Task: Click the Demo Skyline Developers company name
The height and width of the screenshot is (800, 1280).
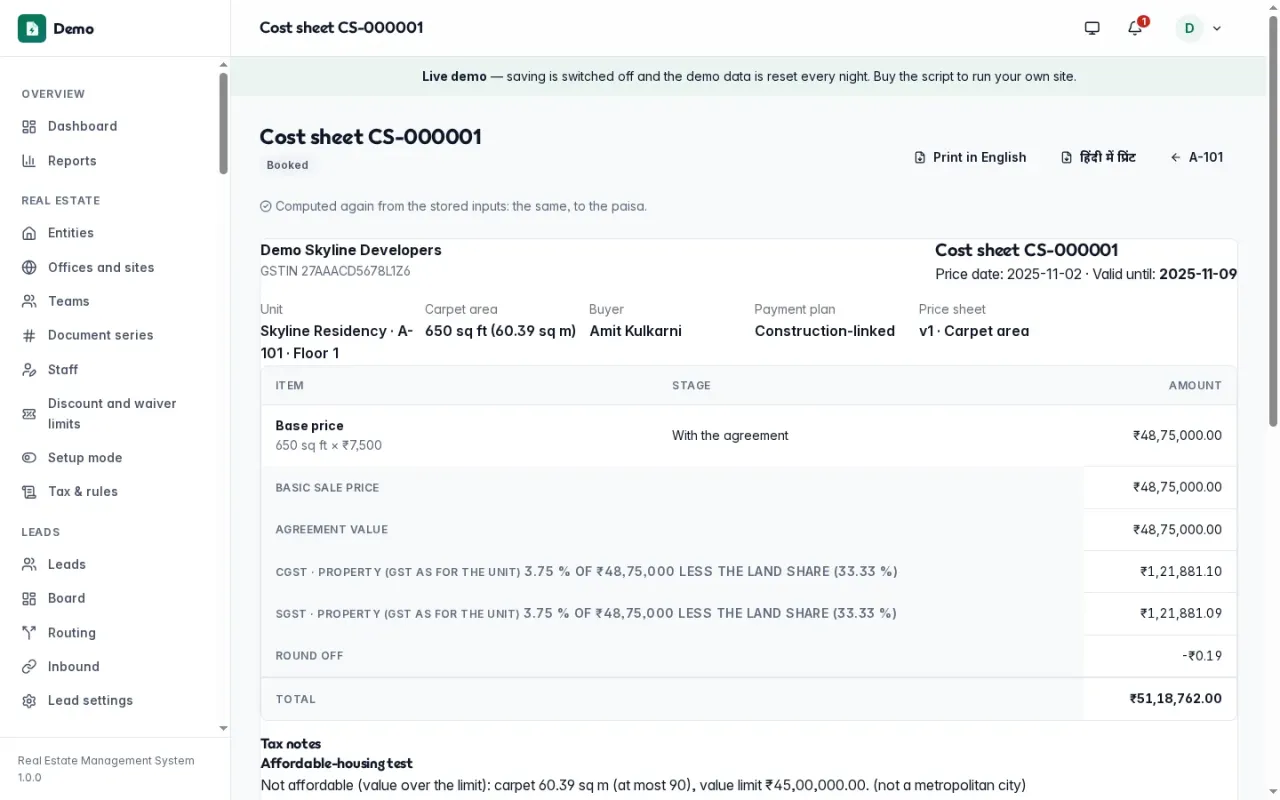Action: pos(351,250)
